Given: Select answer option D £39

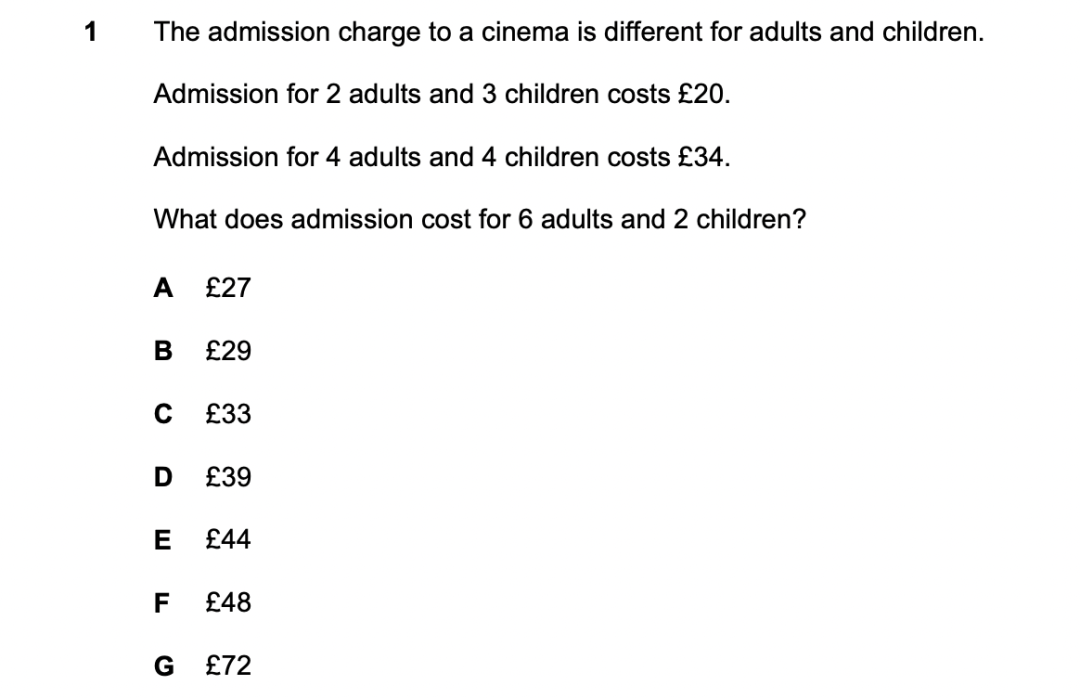Looking at the screenshot, I should point(202,477).
